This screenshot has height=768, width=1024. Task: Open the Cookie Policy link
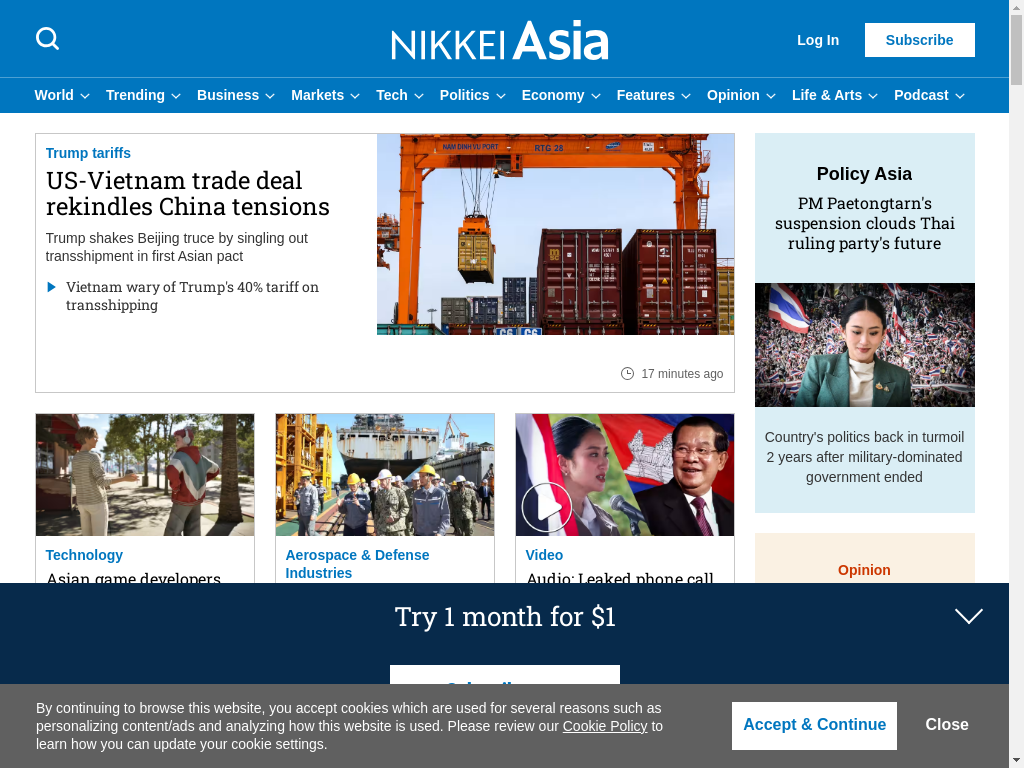[605, 726]
